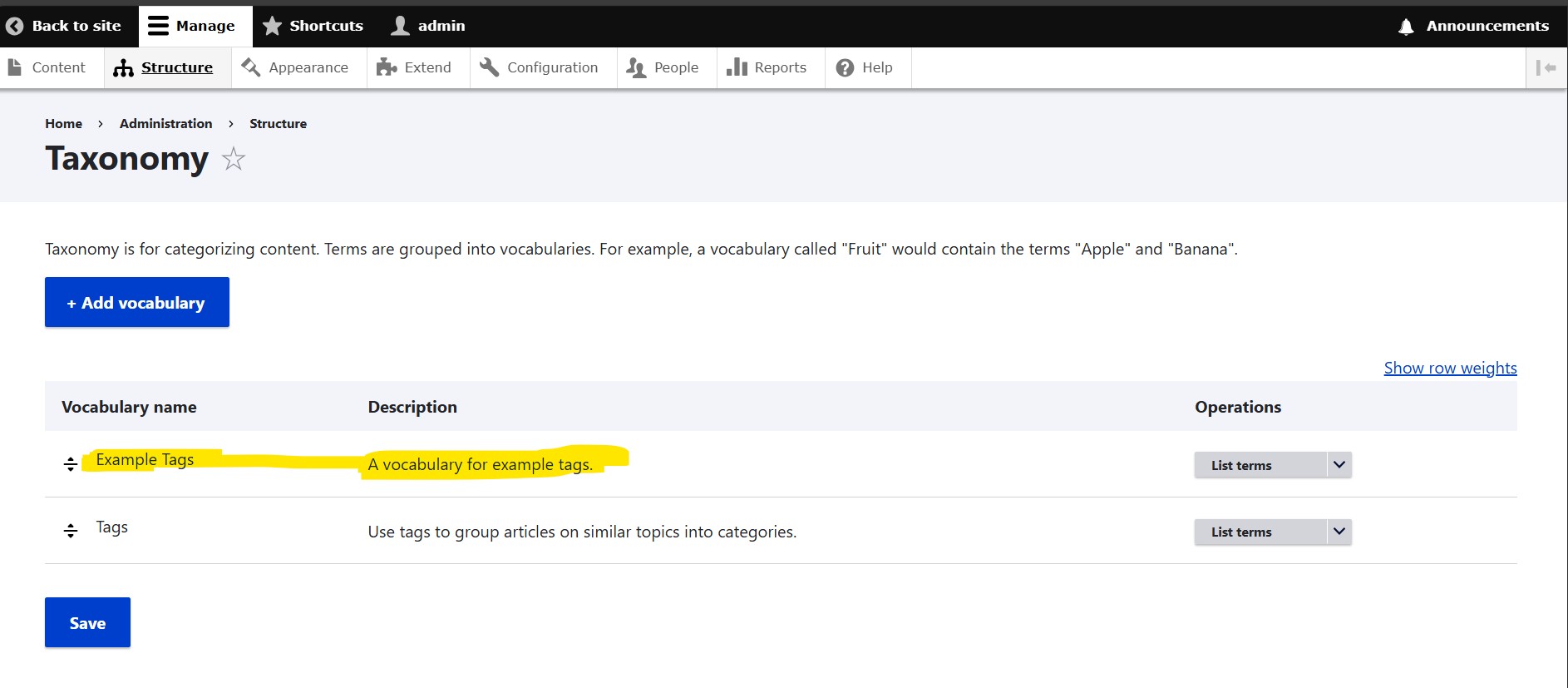
Task: Click description 'Use tags to group articles'
Action: pyautogui.click(x=582, y=532)
